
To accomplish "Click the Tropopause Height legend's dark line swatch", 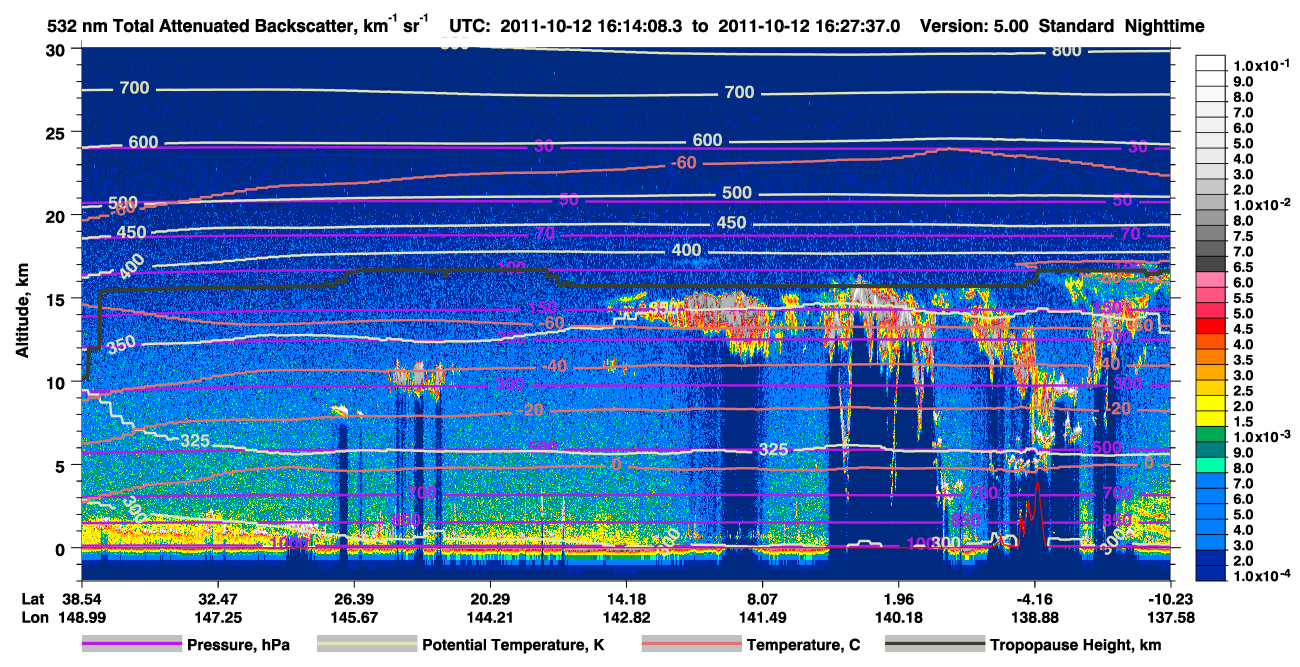I will click(934, 645).
